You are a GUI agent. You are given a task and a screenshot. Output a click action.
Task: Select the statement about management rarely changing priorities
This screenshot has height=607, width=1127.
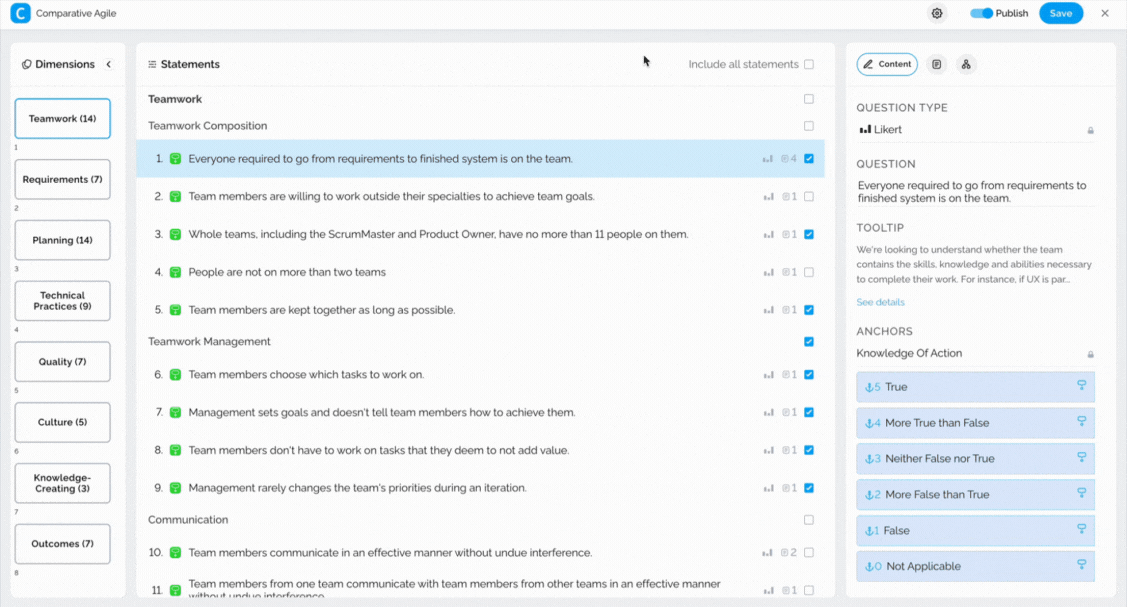click(357, 488)
